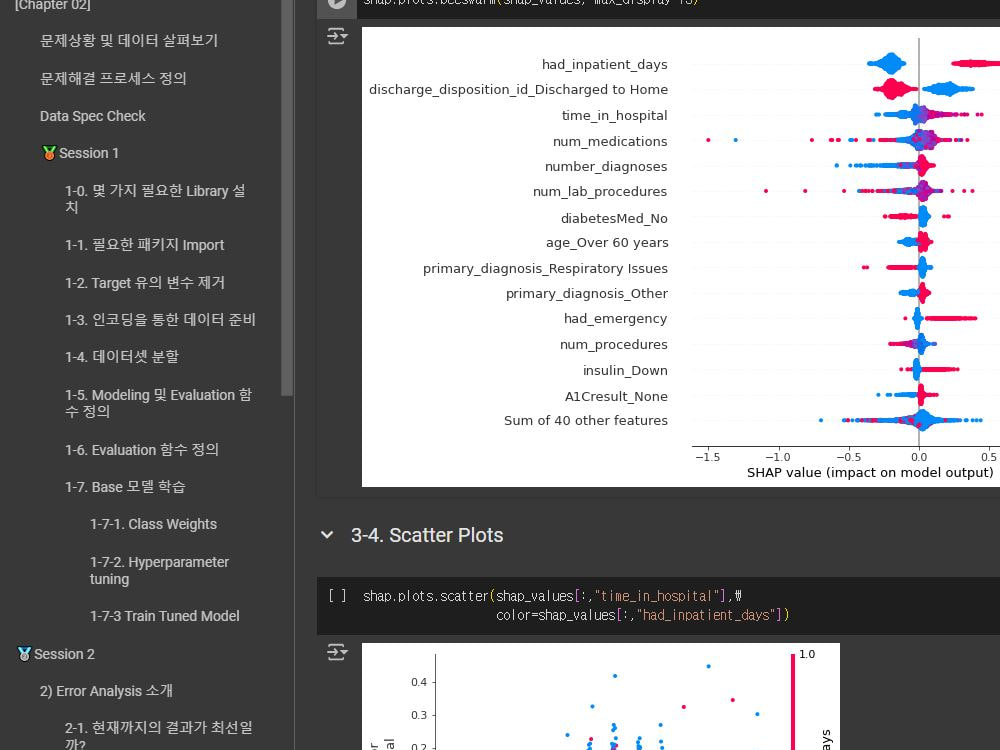1000x750 pixels.
Task: Click the empty run brackets of scatter cell
Action: (337, 596)
